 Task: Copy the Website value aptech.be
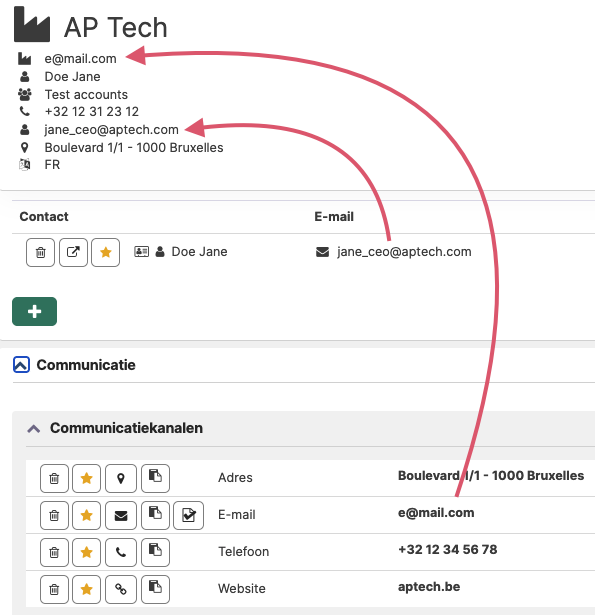tap(155, 589)
